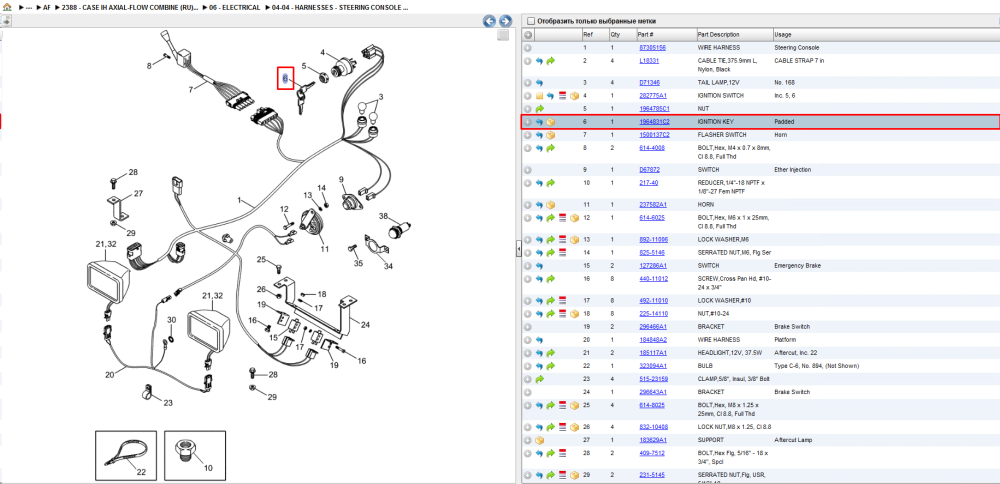Click the box icon on HORN row

click(550, 205)
